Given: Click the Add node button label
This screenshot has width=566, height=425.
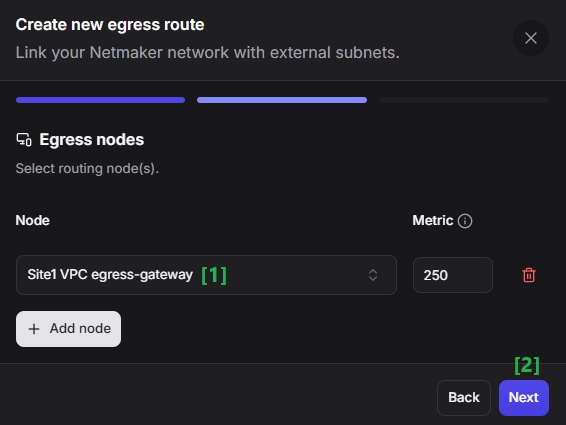Looking at the screenshot, I should [x=80, y=329].
